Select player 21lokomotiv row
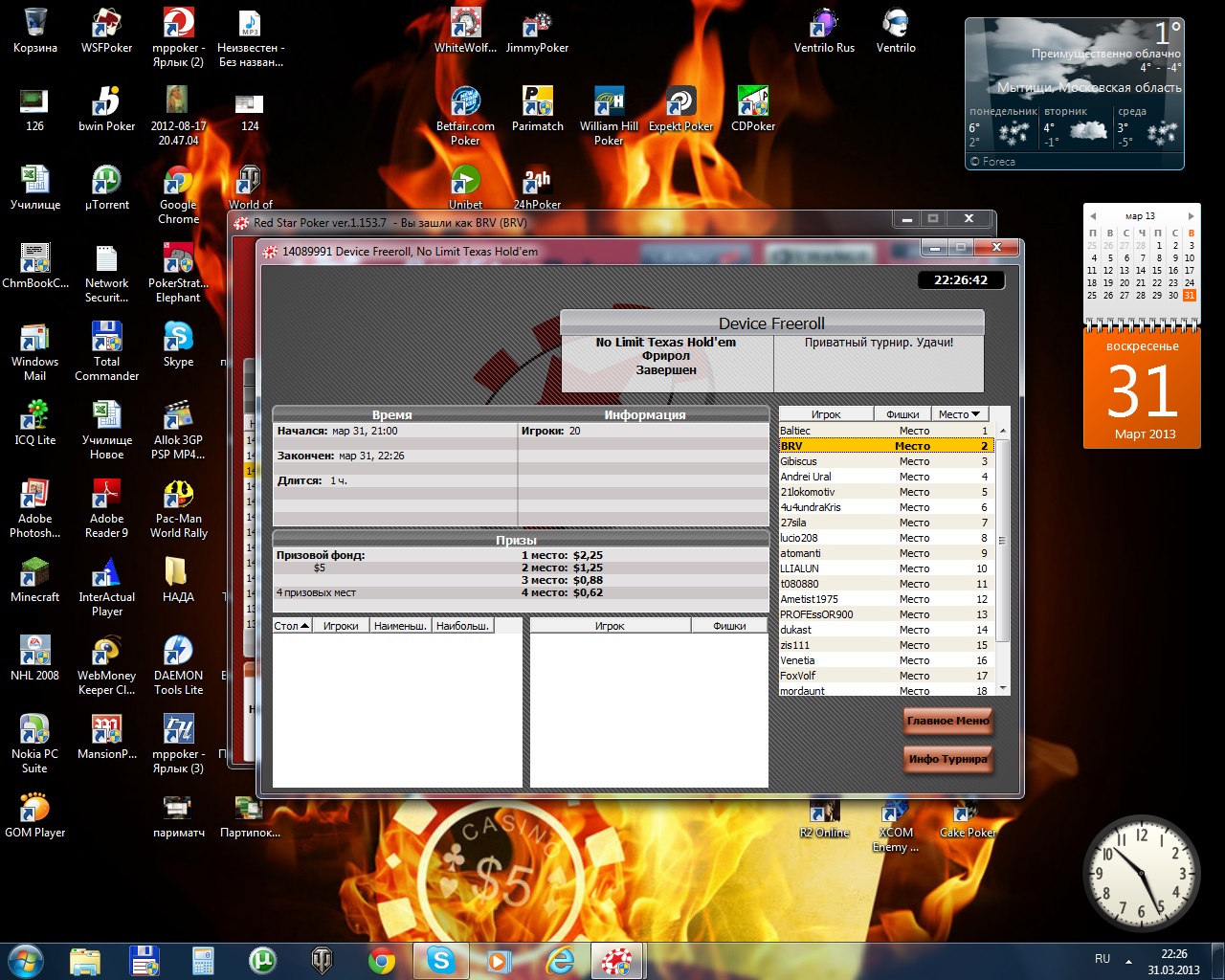The height and width of the screenshot is (980, 1225). pos(886,492)
